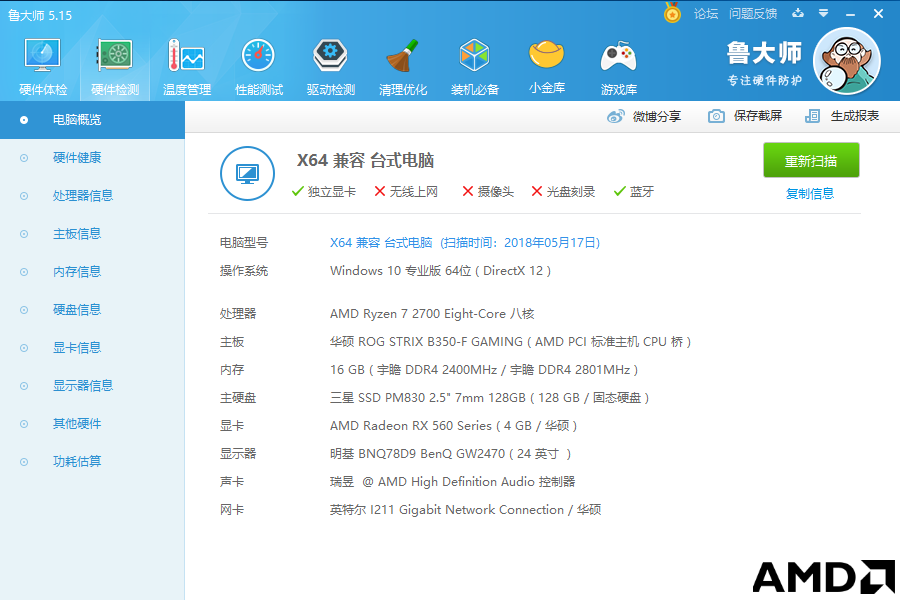Click the 鲁大师 5.15 title text
The image size is (900, 600).
click(x=40, y=16)
